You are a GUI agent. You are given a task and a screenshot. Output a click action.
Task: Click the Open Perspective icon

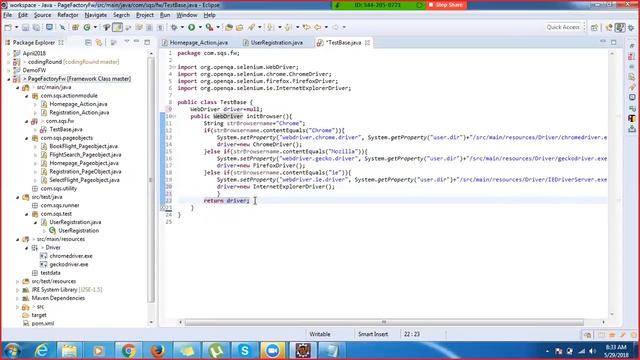point(594,27)
